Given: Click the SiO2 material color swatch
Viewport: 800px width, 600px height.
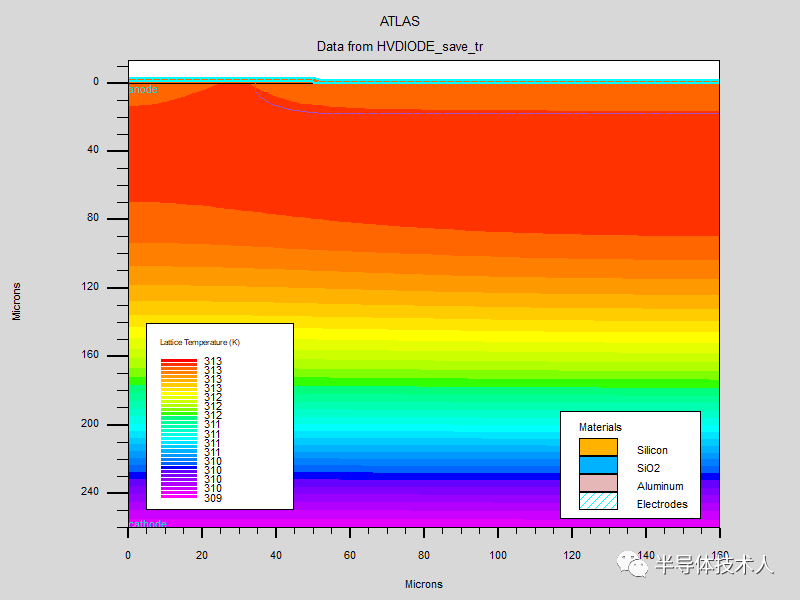Looking at the screenshot, I should click(x=598, y=465).
